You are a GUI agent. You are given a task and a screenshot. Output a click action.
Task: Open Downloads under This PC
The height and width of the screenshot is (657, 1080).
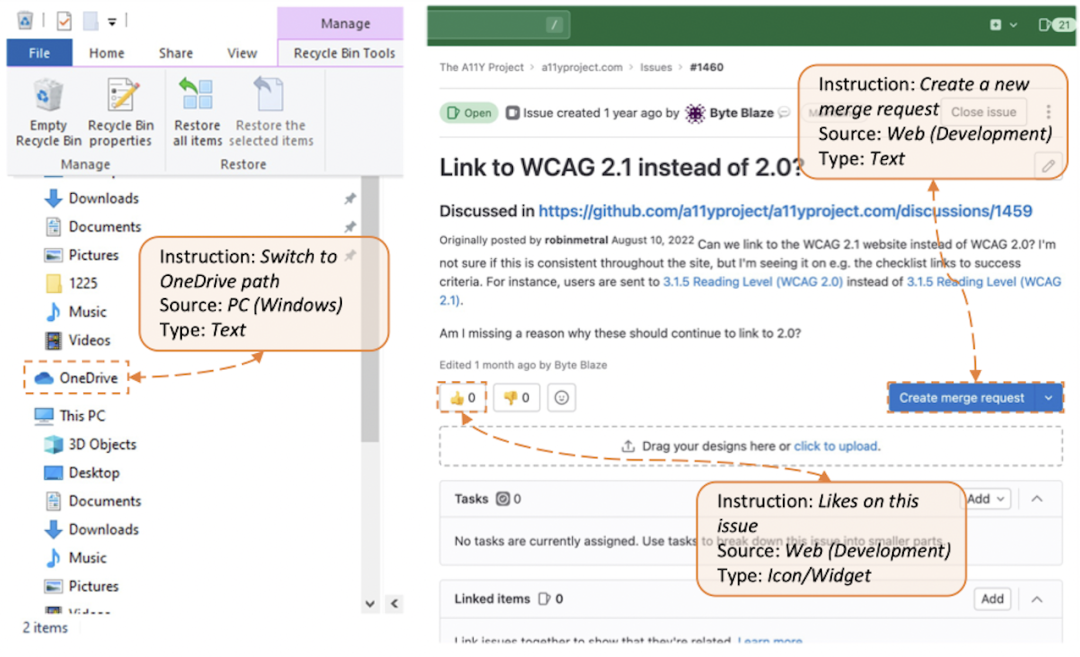(x=92, y=530)
